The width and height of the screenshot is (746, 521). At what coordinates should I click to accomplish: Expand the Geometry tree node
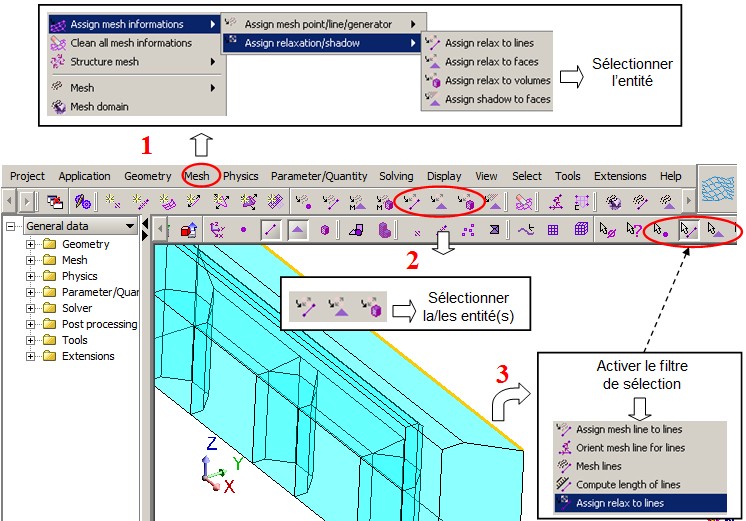(31, 245)
